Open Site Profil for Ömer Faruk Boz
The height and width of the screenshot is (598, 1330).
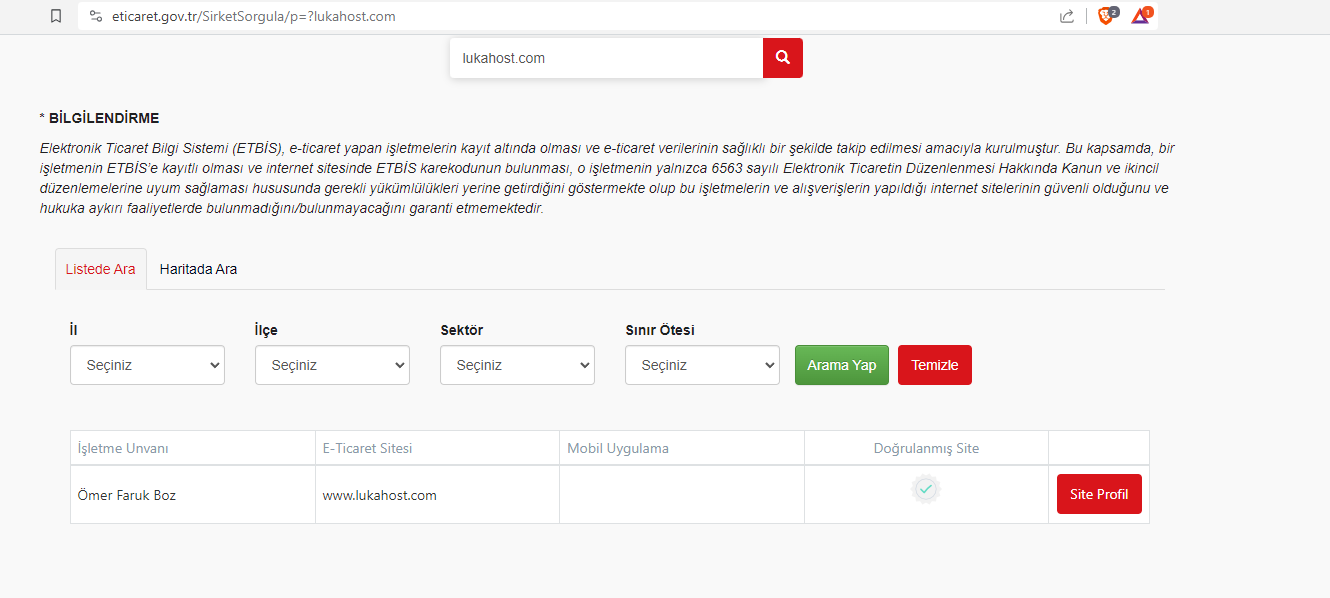(x=1099, y=494)
